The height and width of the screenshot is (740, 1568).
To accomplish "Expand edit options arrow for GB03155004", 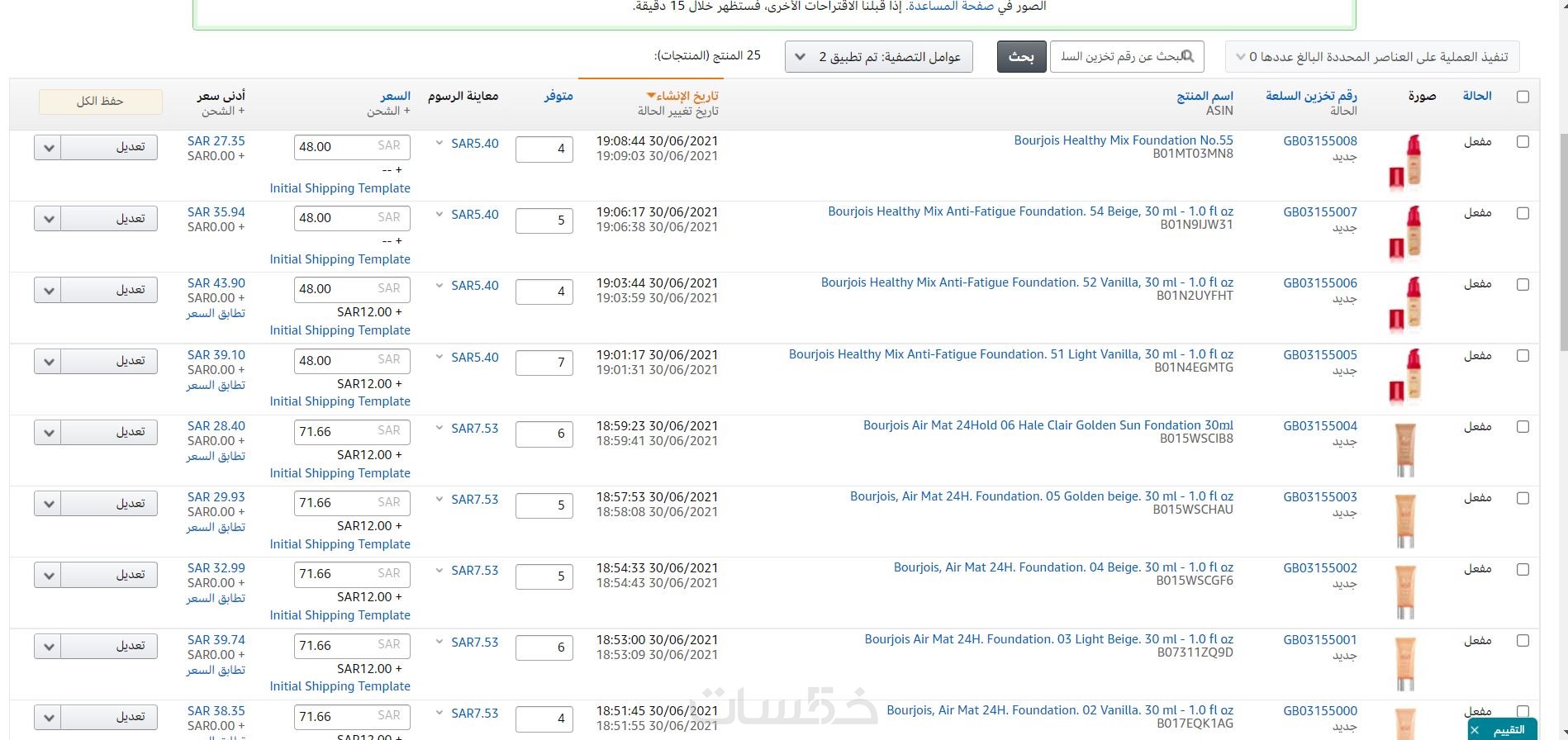I will coord(48,433).
